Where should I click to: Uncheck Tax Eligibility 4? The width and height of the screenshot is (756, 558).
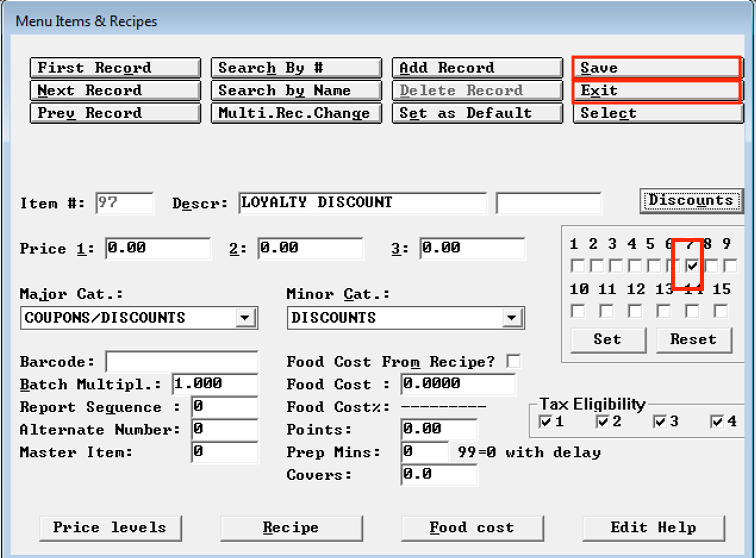tap(717, 422)
